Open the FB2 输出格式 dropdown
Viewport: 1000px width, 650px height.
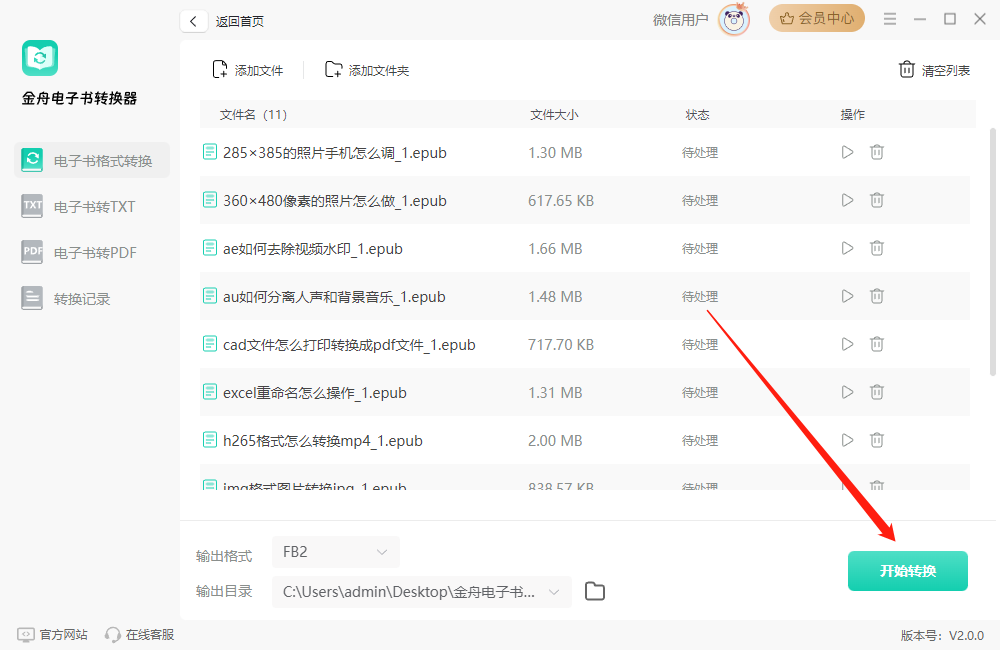[x=335, y=551]
